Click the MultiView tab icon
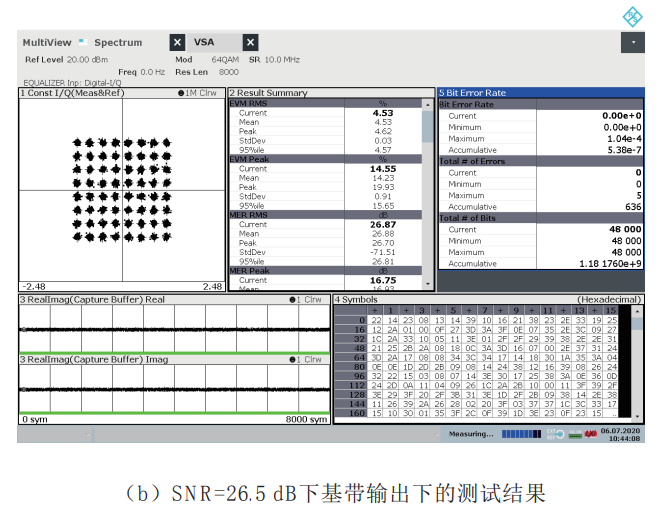This screenshot has width=661, height=508. [83, 42]
